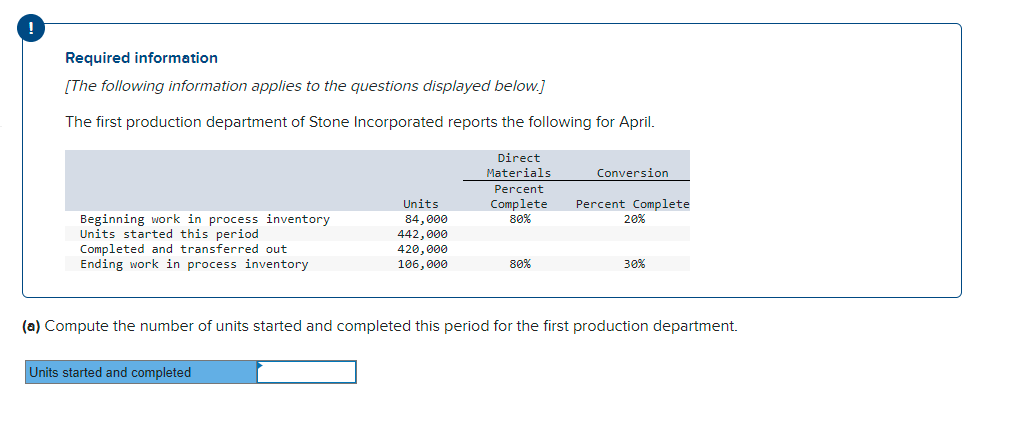Click the italic 'following information applies' note

click(x=305, y=86)
